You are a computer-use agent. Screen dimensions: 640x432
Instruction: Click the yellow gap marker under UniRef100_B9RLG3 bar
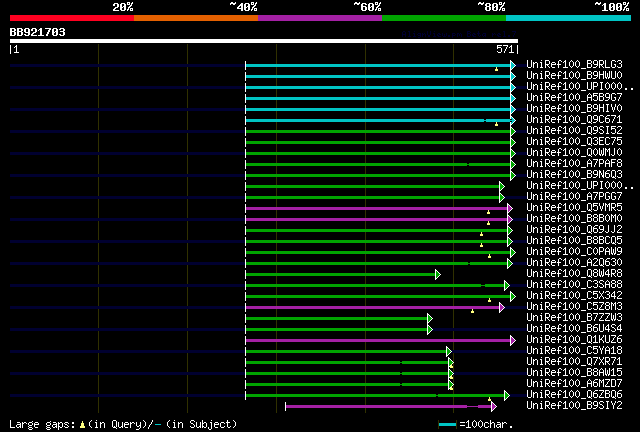click(496, 69)
